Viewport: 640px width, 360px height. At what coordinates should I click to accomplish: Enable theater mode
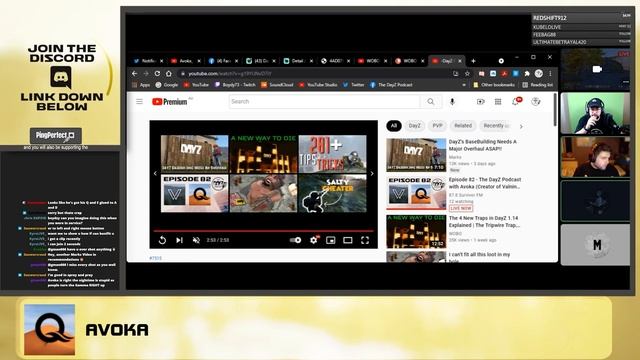(348, 240)
